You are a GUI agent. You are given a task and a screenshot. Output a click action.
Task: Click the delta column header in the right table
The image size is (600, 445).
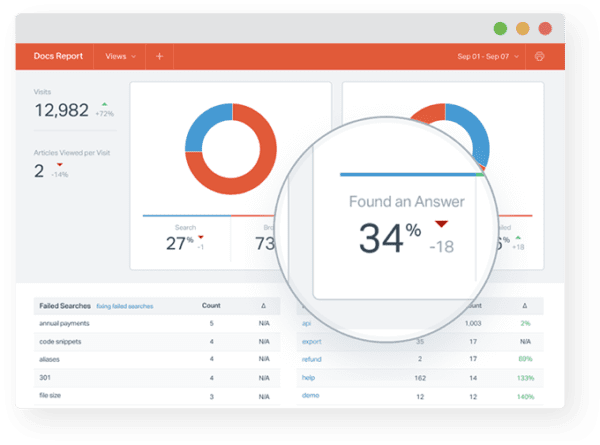[525, 306]
